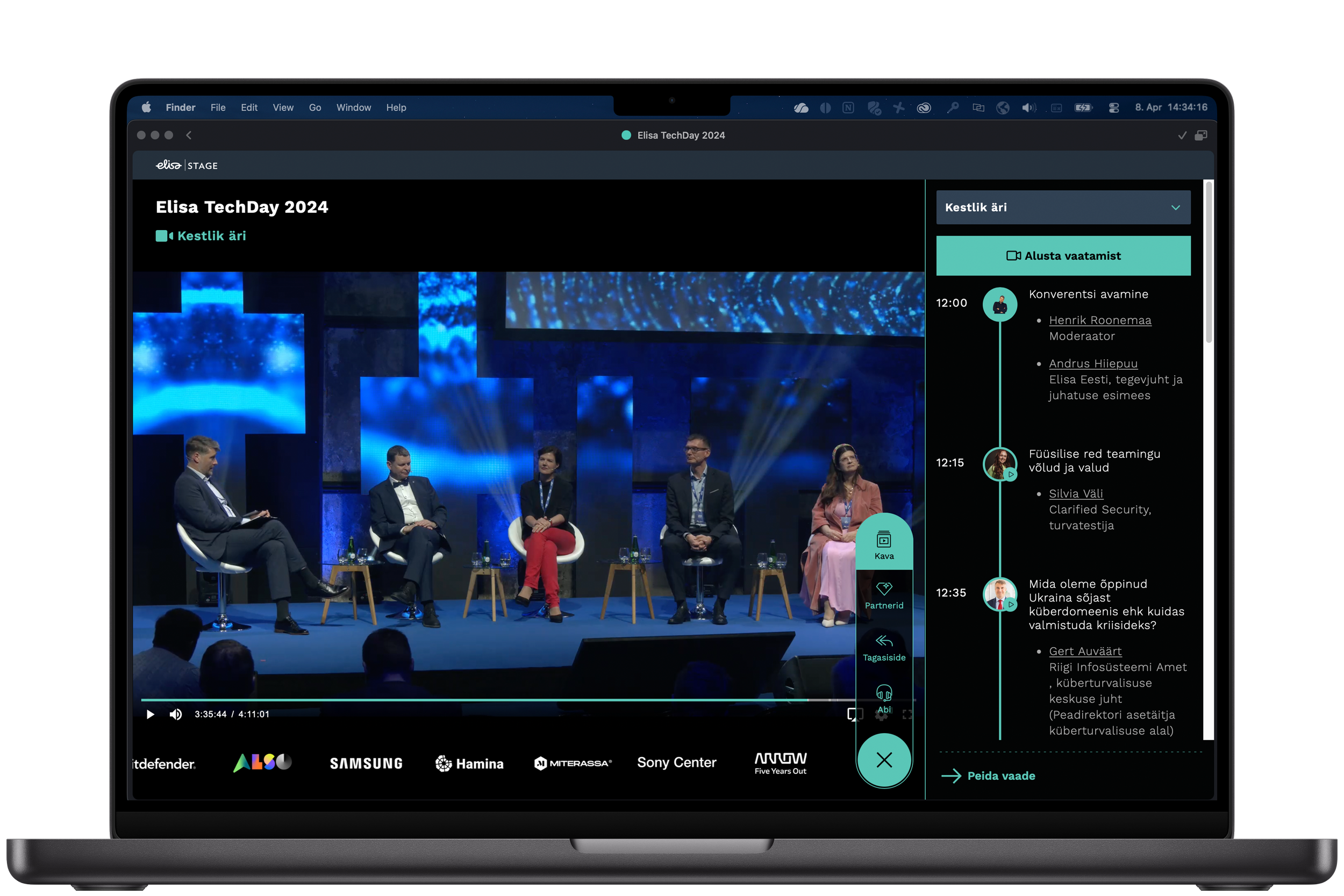Open Gert Auväärt speaker link
1344x896 pixels.
pyautogui.click(x=1084, y=651)
